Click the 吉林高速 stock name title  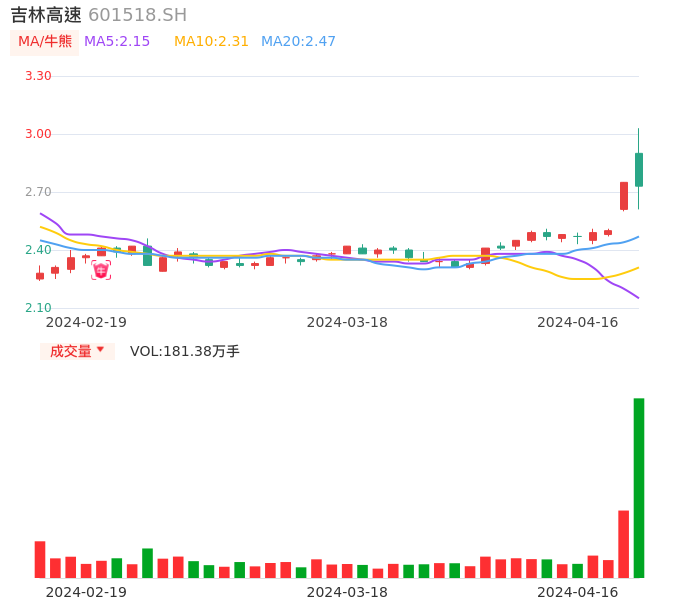tap(46, 15)
